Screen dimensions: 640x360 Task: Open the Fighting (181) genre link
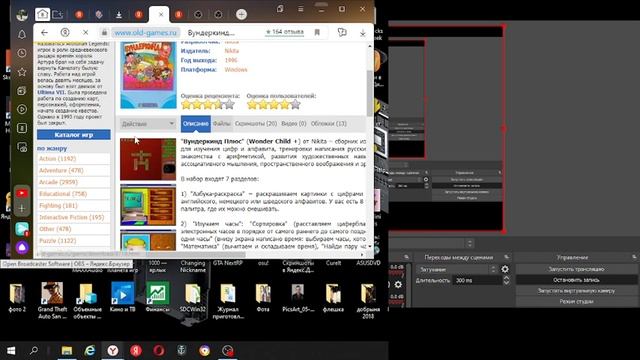coord(58,206)
